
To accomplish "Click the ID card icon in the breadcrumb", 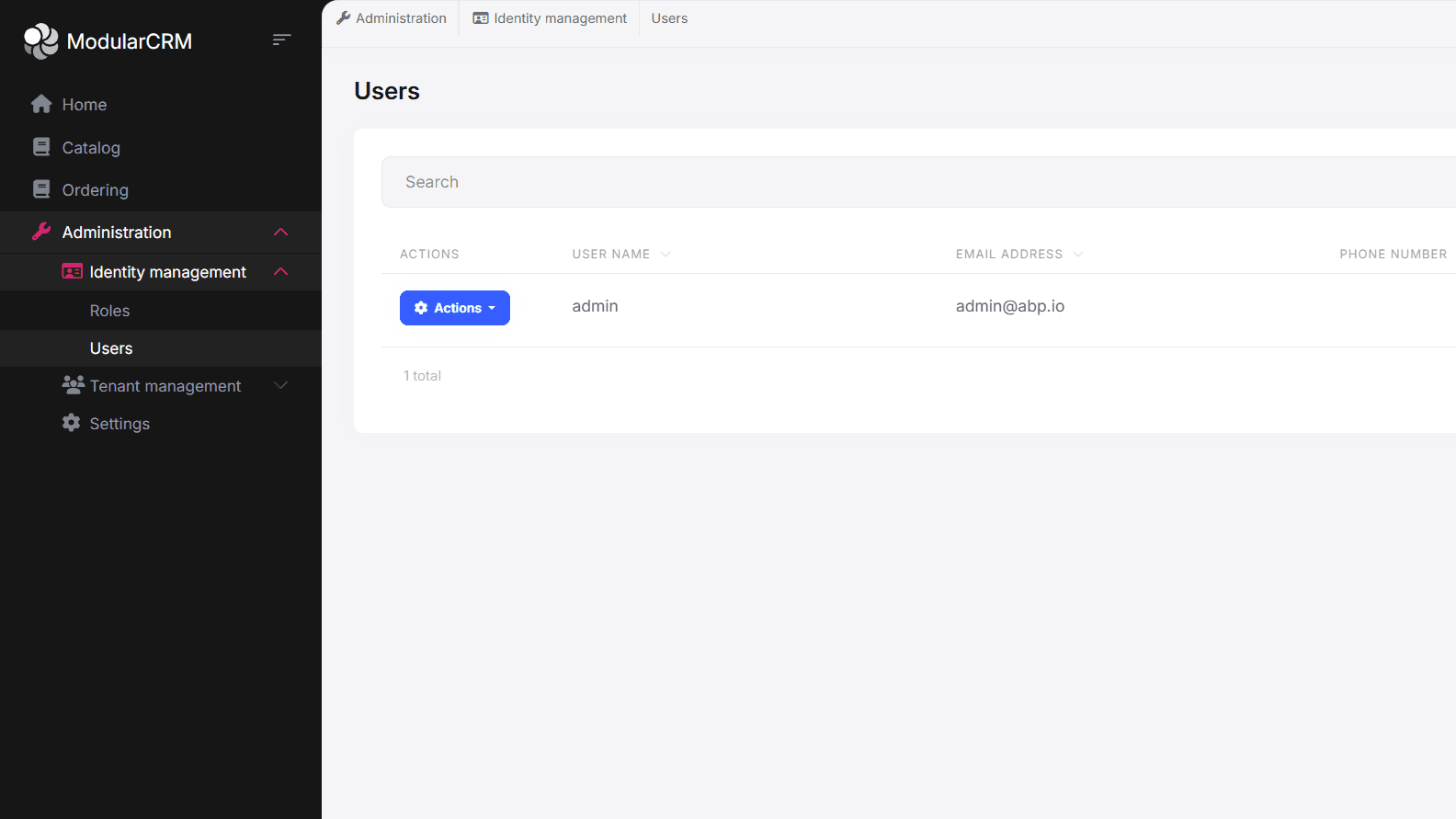I will (x=481, y=18).
